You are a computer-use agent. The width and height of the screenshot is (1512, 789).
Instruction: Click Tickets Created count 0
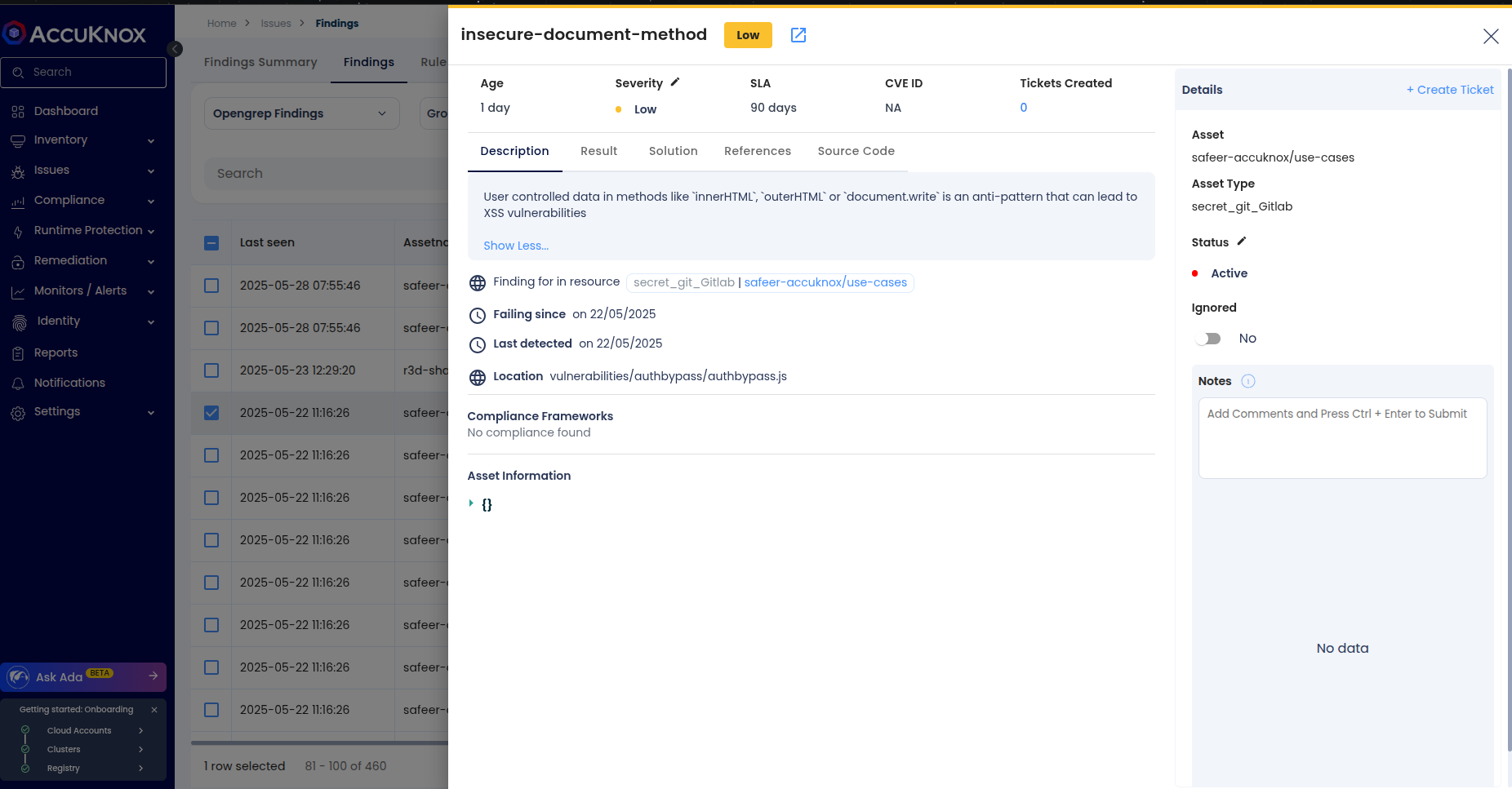1023,108
